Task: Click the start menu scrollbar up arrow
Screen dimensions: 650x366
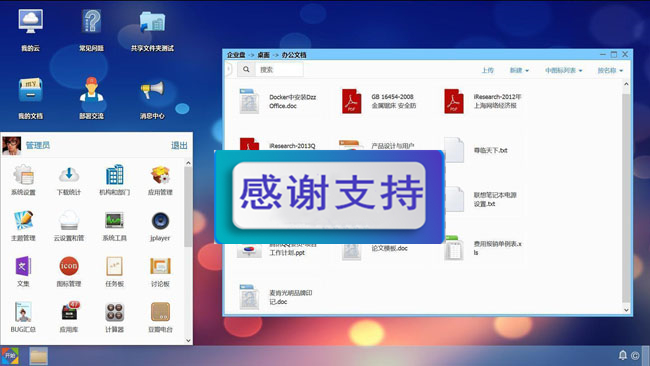Action: (x=188, y=163)
